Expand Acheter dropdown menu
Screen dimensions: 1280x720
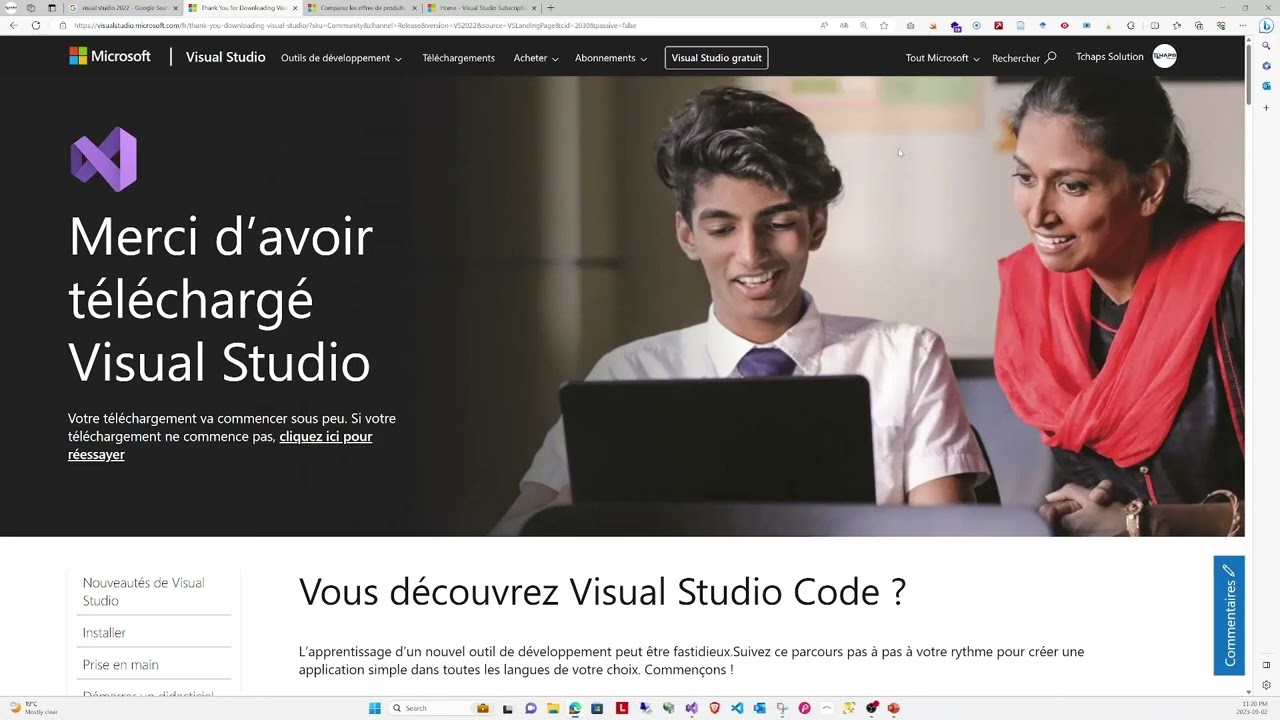(536, 58)
